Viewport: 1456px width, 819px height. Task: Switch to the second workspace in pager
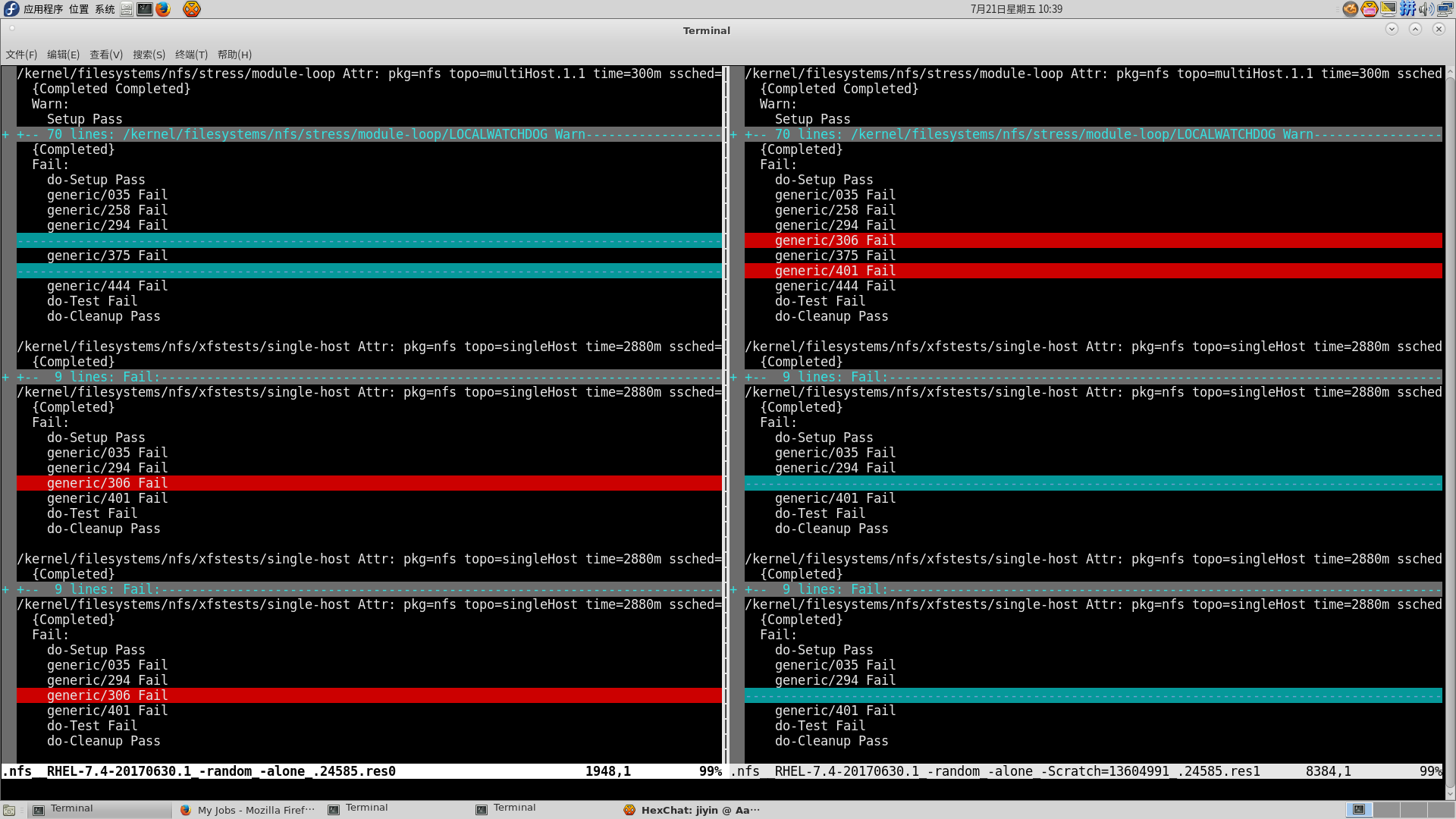(x=1386, y=810)
